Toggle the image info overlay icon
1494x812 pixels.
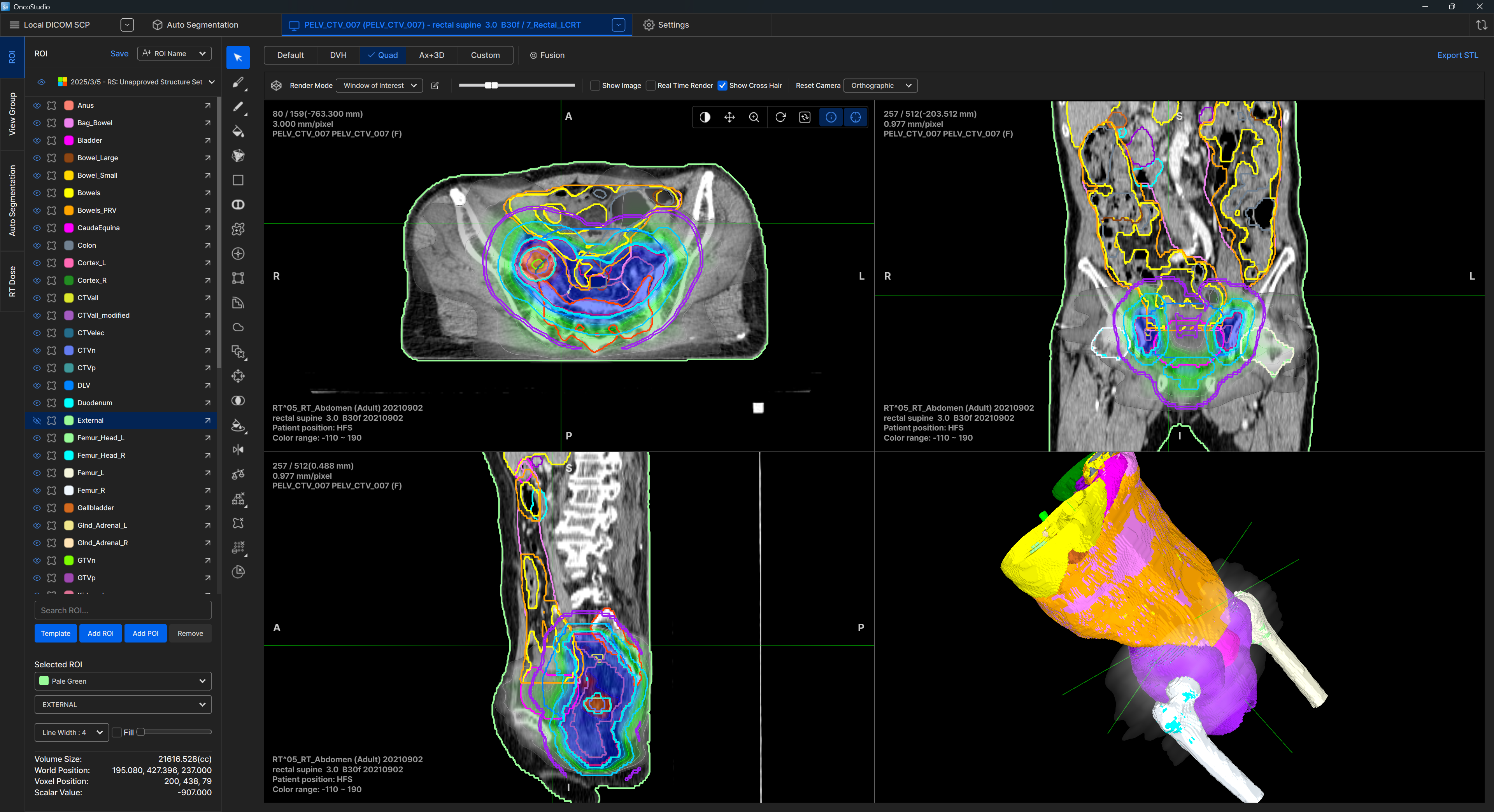[x=831, y=117]
